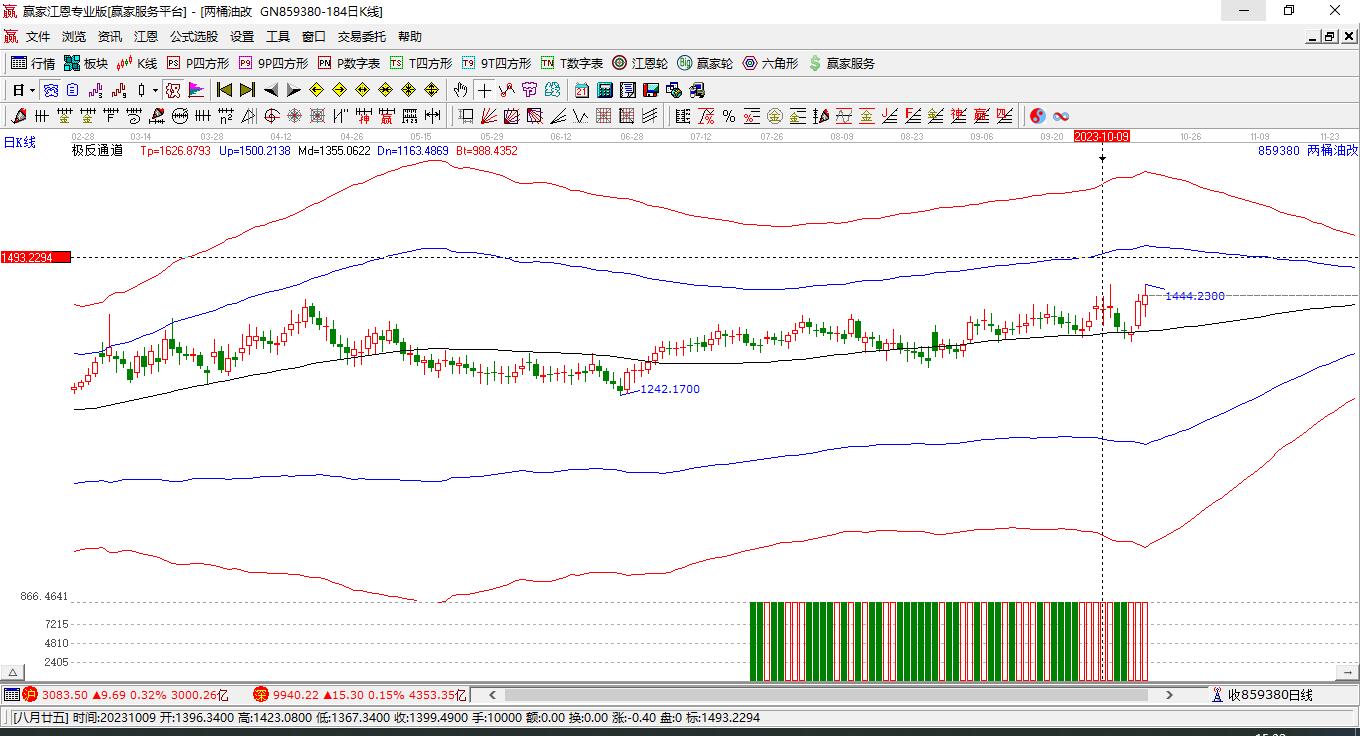Open the 公式选股 menu
This screenshot has height=736, width=1360.
(194, 37)
